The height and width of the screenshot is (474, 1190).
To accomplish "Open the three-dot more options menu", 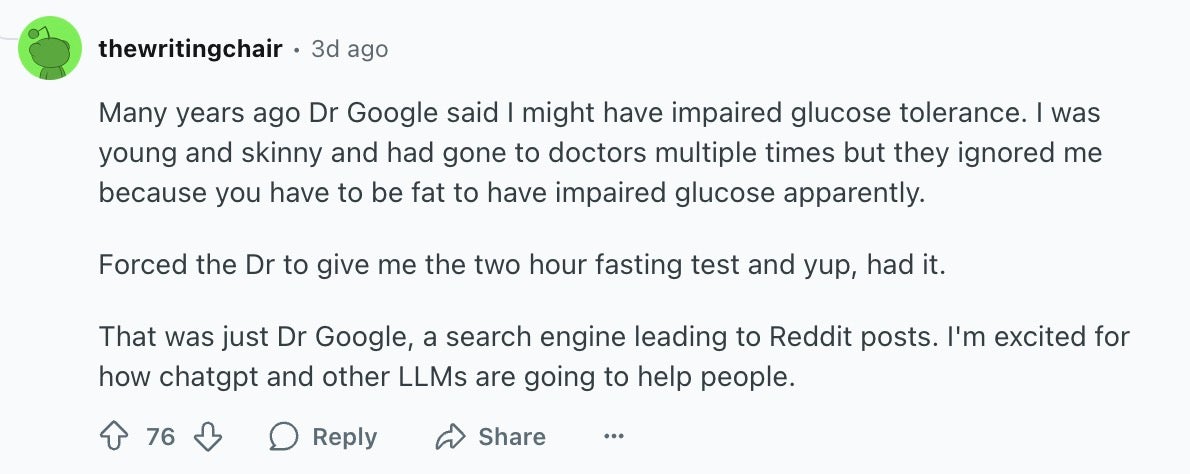I will click(613, 437).
